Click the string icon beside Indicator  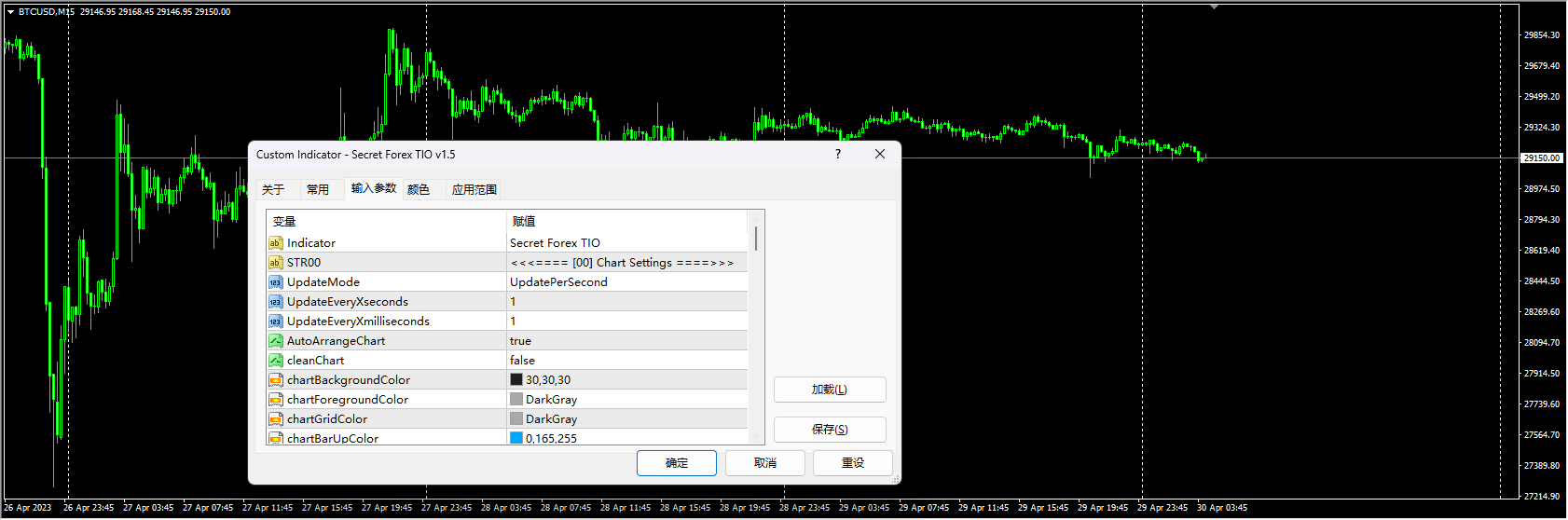coord(275,243)
